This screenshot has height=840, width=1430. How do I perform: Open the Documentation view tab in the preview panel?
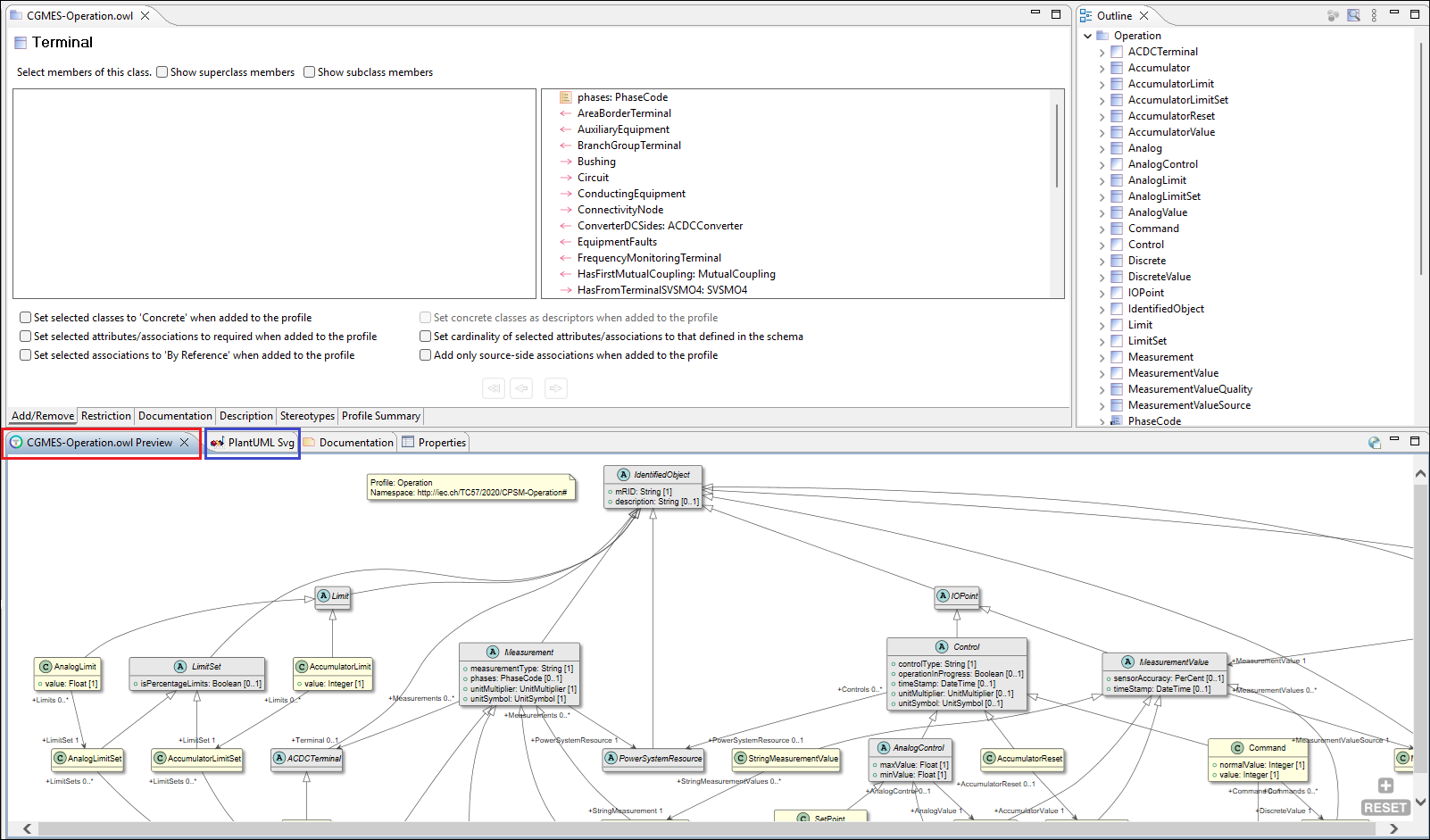click(348, 442)
